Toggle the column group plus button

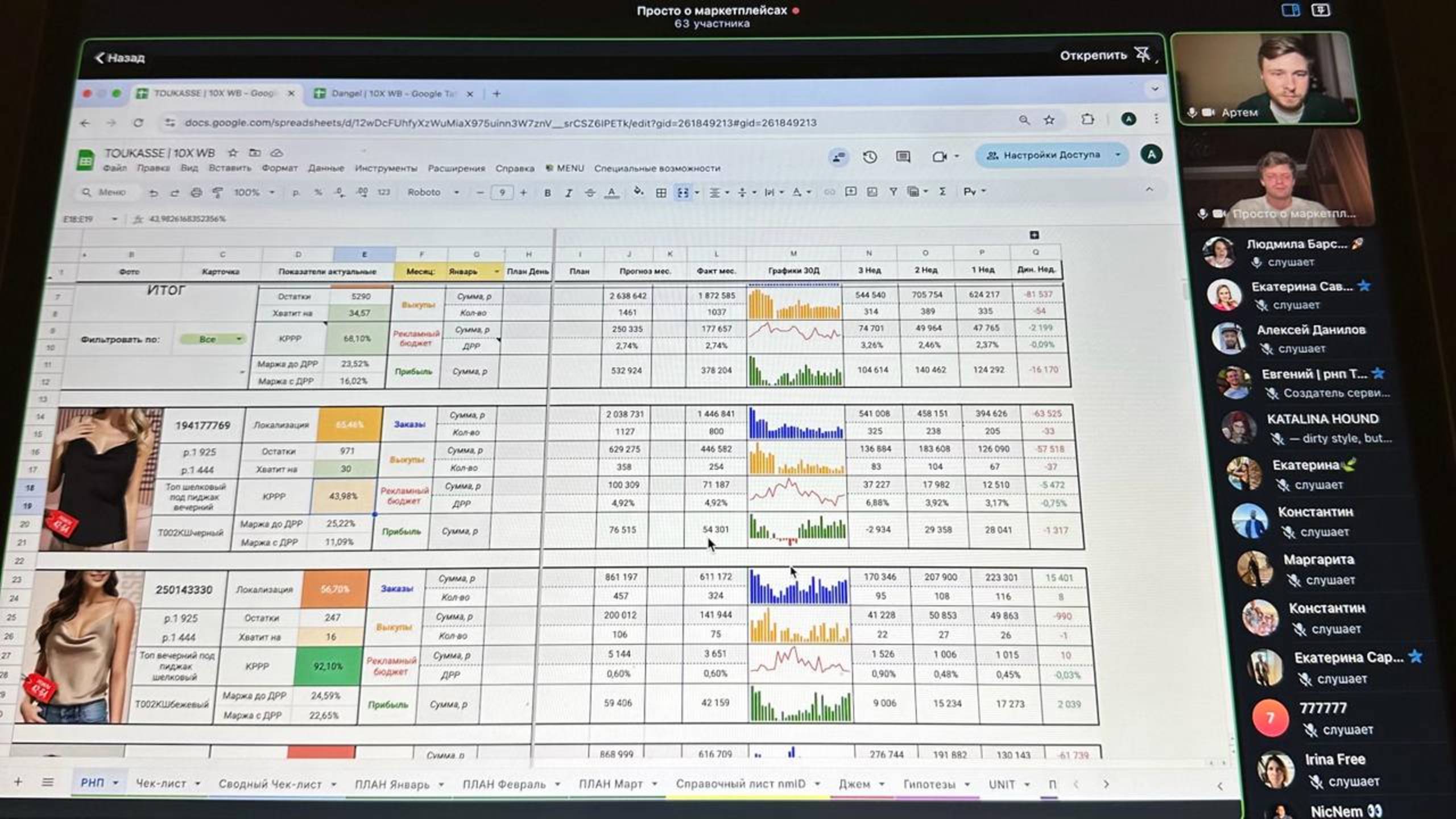(1034, 235)
